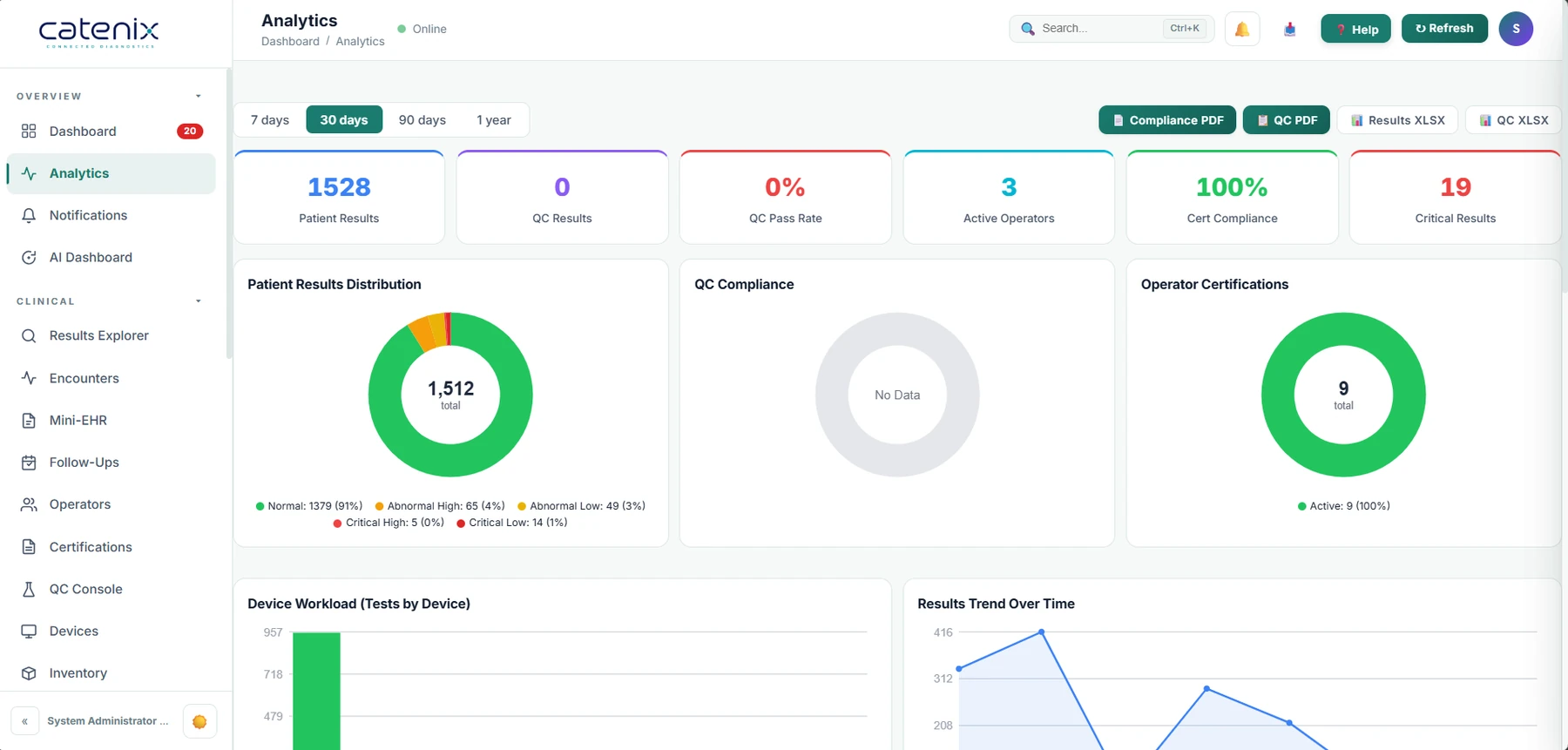Toggle the sun theme icon
Viewport: 1568px width, 750px height.
(199, 721)
